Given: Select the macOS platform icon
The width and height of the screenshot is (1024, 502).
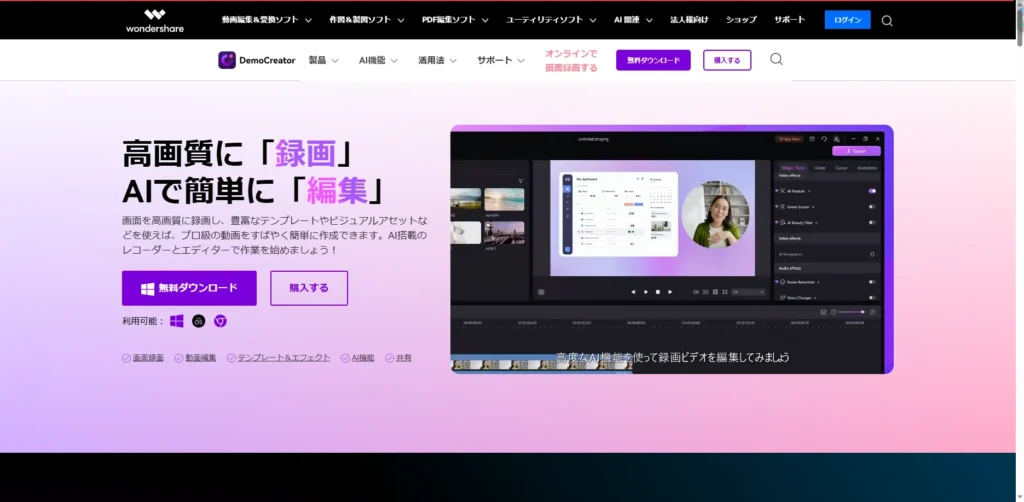Looking at the screenshot, I should (x=199, y=321).
